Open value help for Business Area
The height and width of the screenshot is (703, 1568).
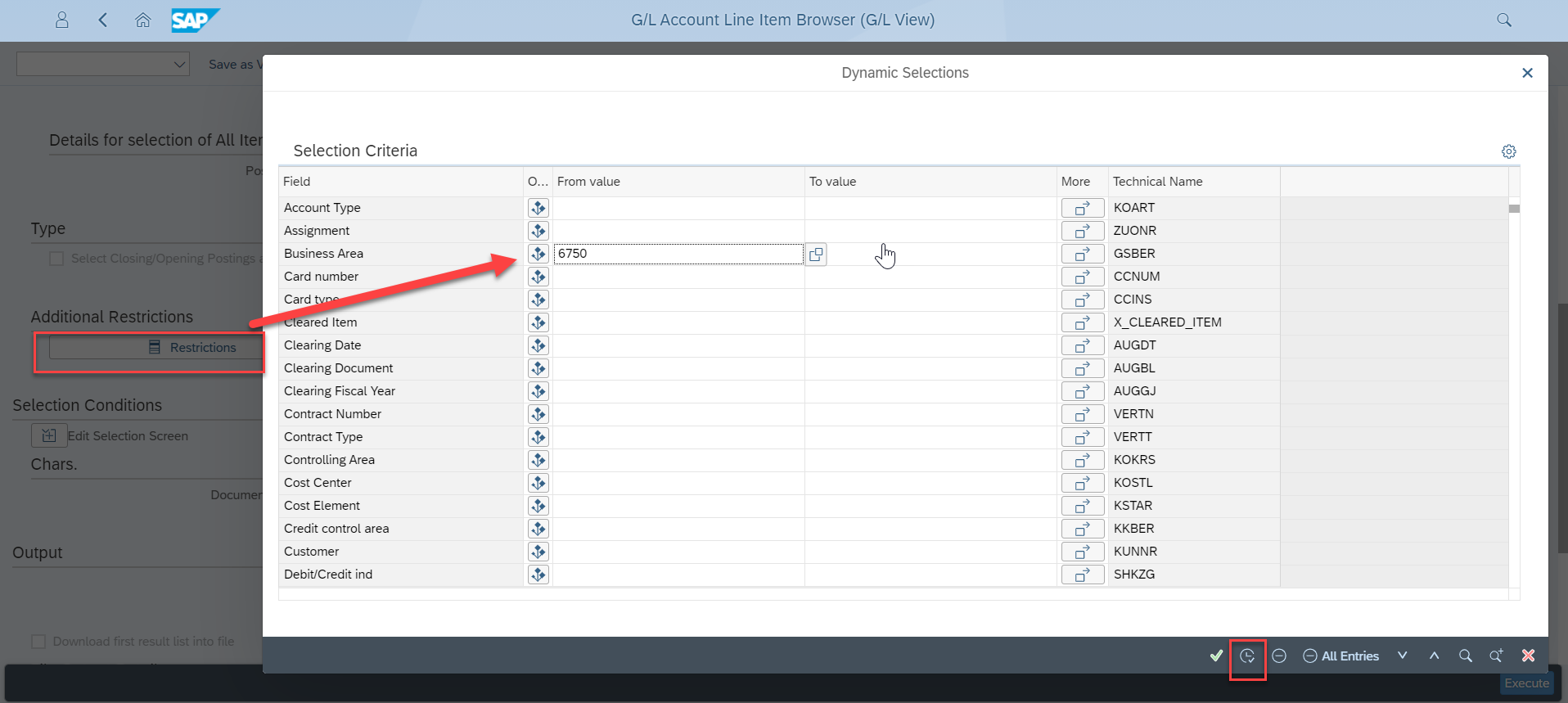(816, 255)
